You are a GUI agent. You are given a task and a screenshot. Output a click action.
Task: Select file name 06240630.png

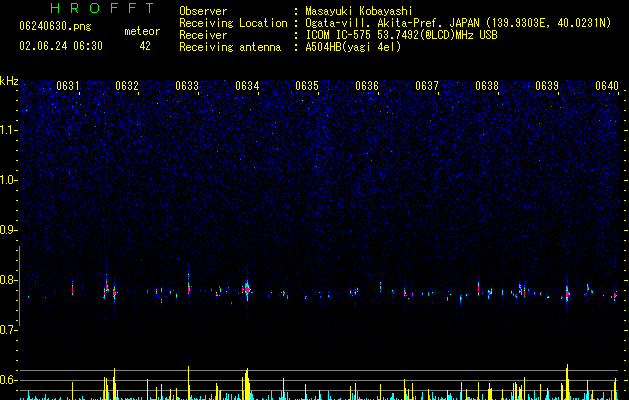tap(55, 26)
